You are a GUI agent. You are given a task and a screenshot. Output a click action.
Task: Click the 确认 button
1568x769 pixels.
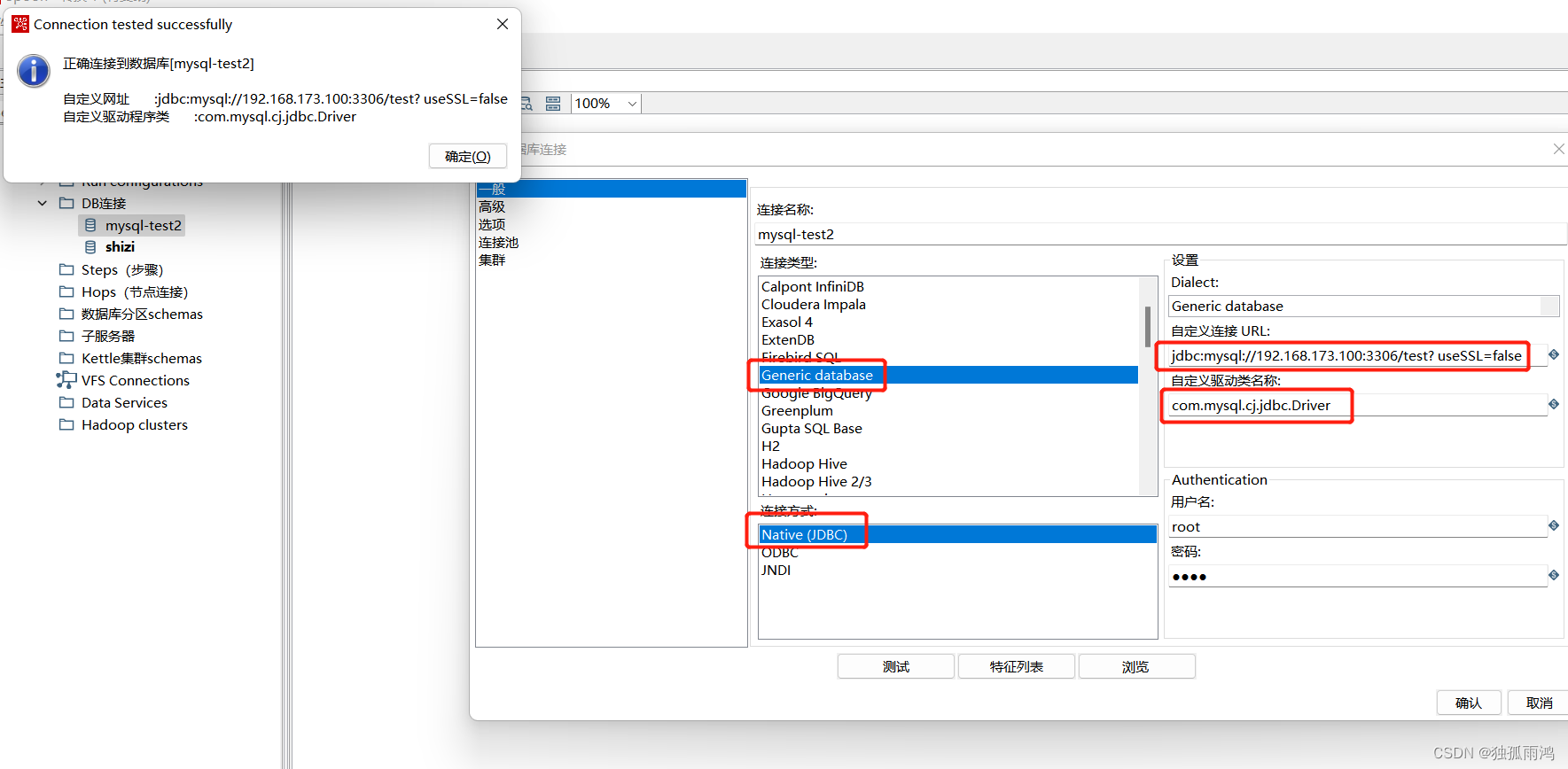[1469, 703]
